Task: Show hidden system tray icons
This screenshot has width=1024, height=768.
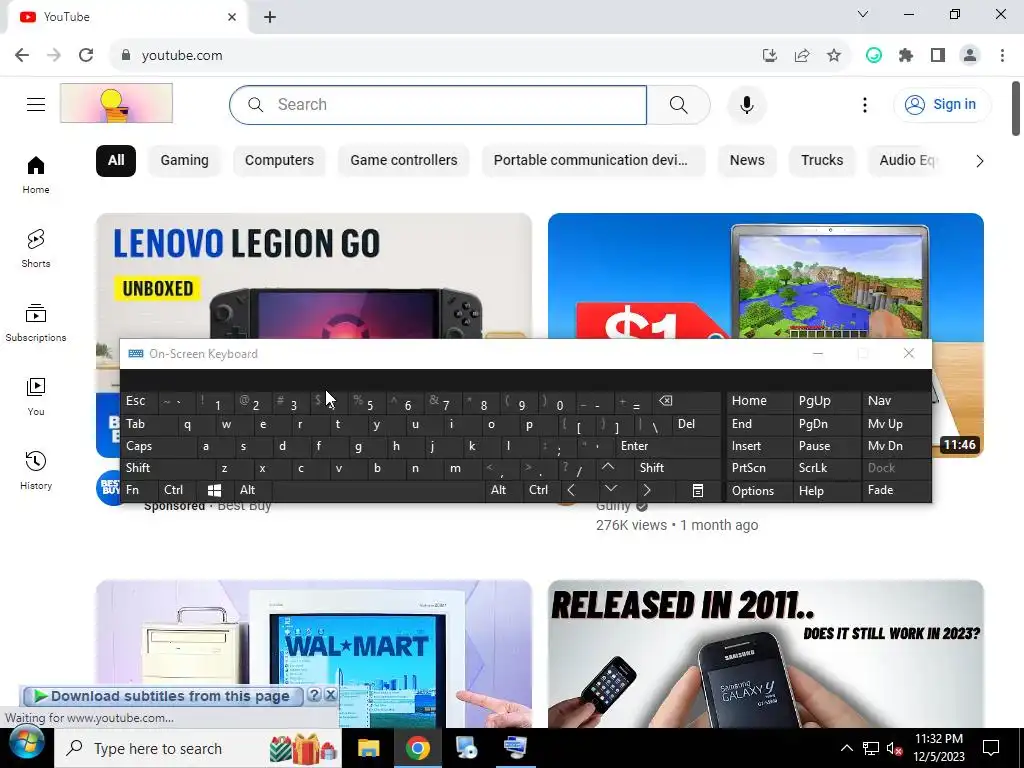Action: tap(846, 748)
